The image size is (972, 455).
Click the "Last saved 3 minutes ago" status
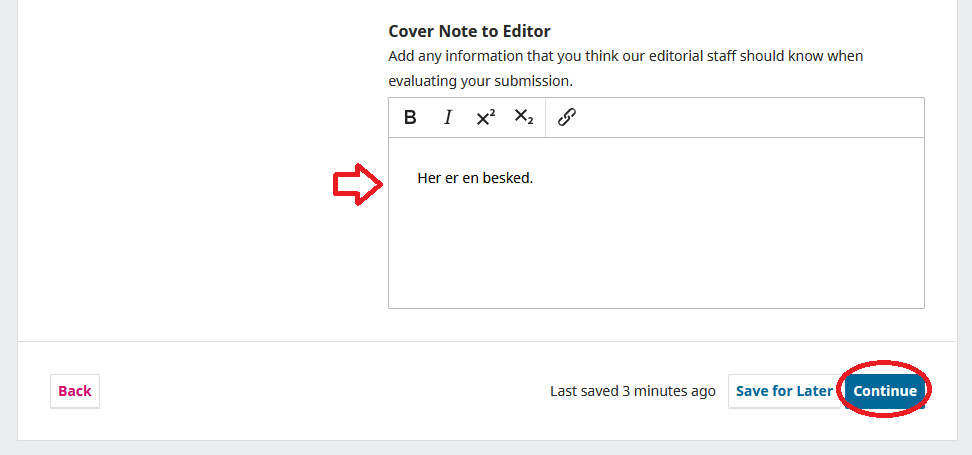pyautogui.click(x=632, y=391)
